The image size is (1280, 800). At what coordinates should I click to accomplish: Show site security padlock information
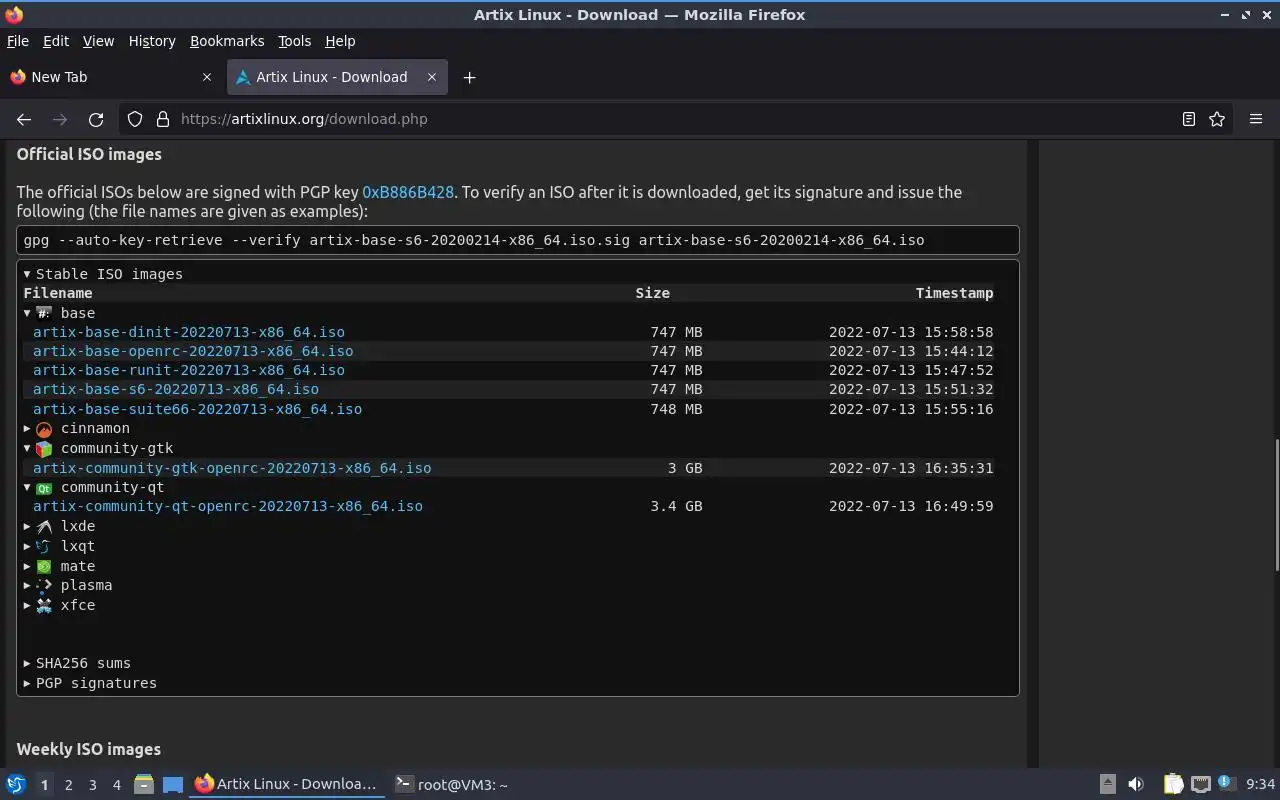coord(163,119)
